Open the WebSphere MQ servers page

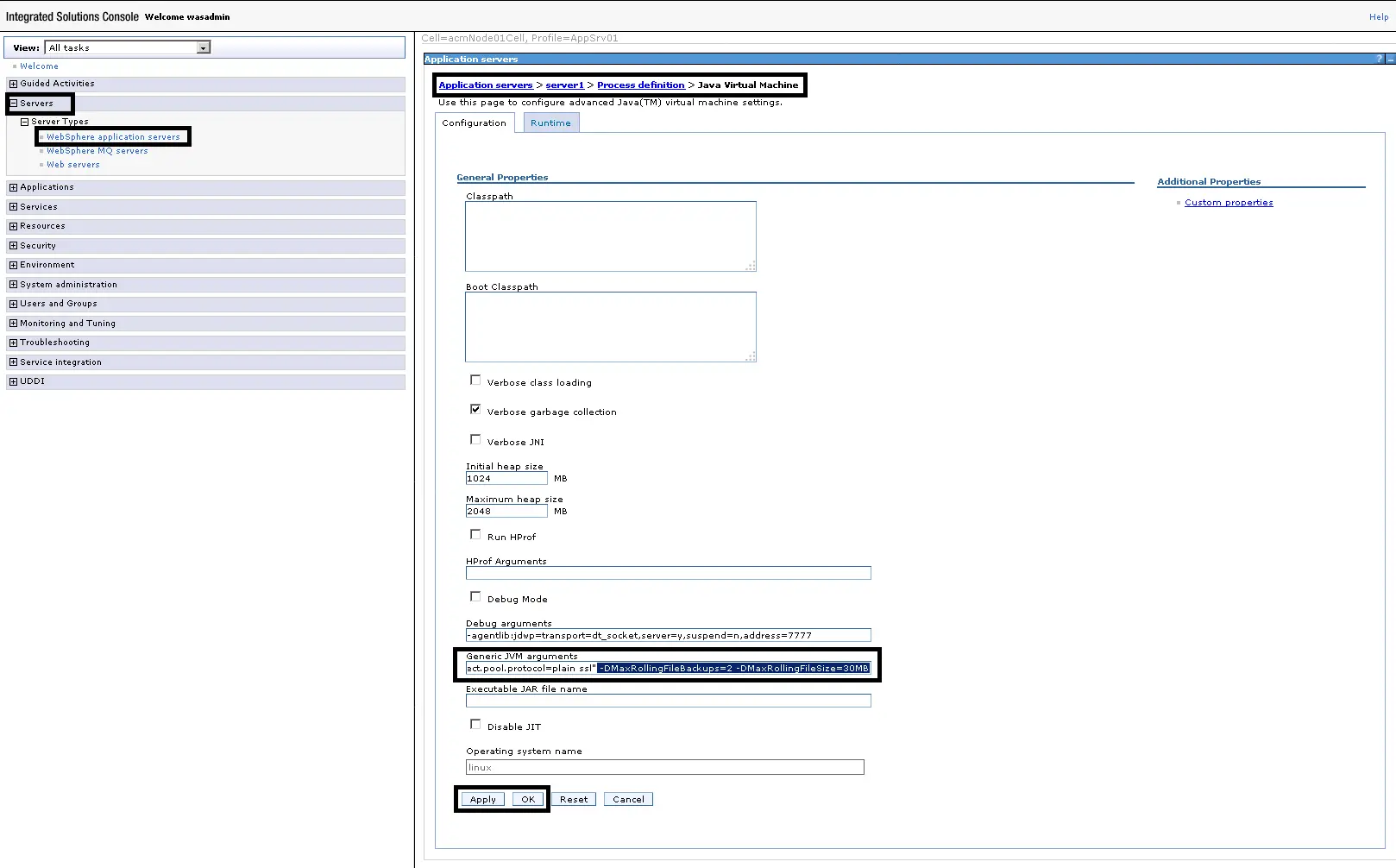97,150
